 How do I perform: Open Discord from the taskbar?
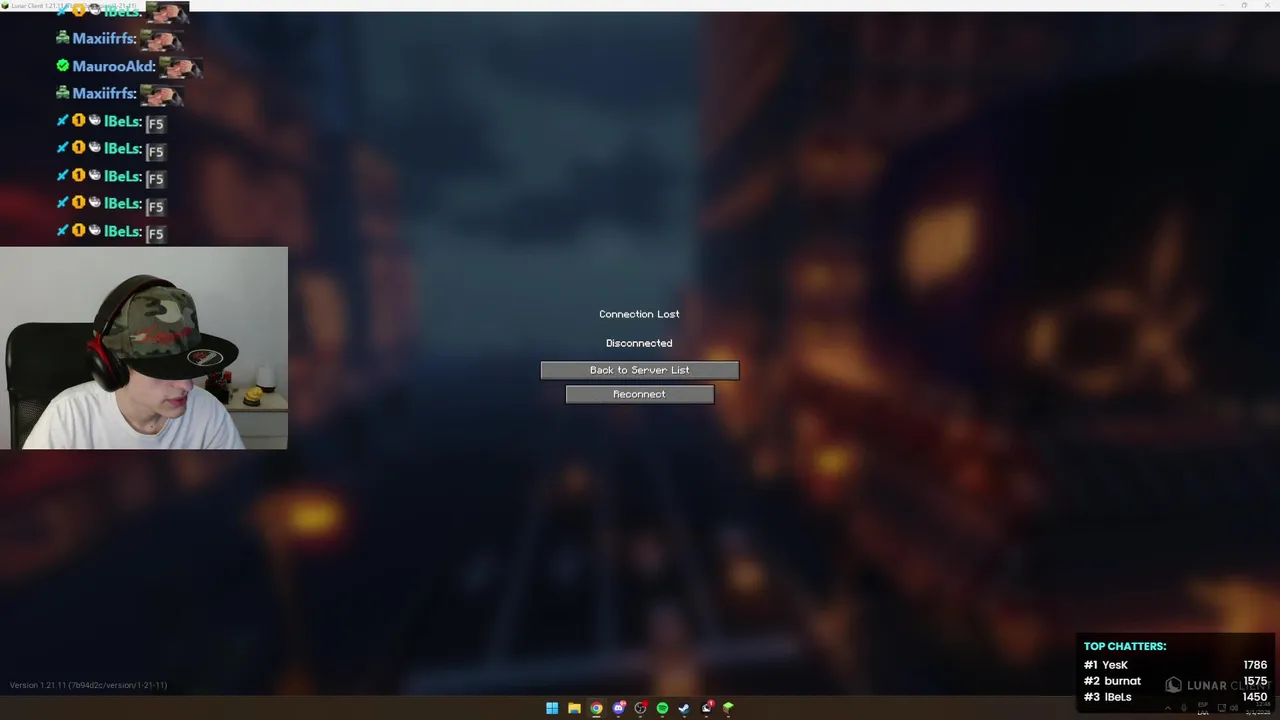tap(618, 708)
